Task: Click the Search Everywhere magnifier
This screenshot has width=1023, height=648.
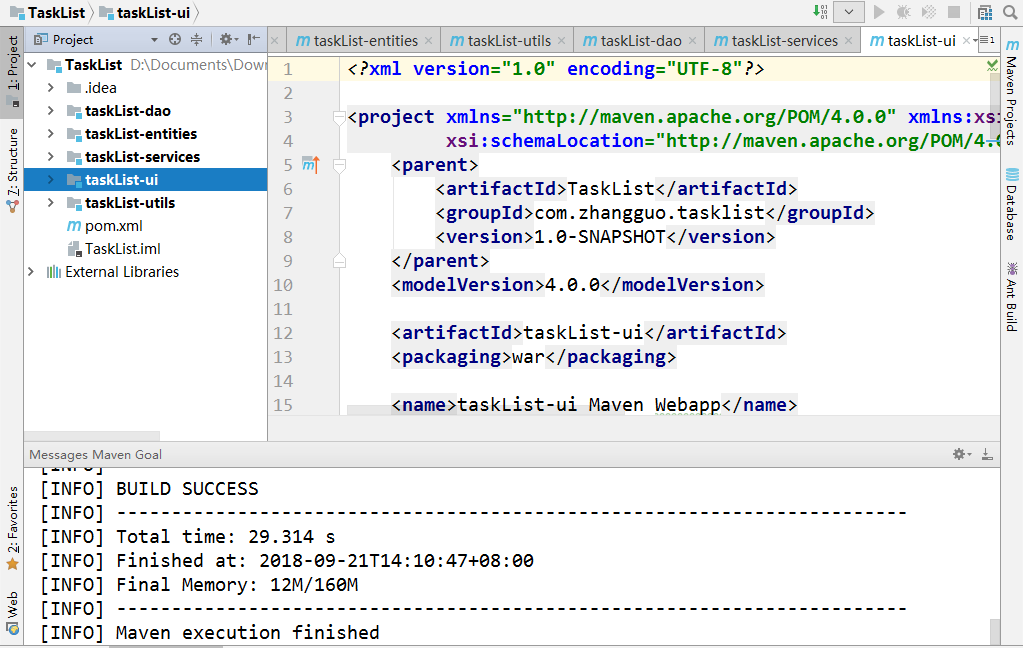Action: coord(1010,12)
